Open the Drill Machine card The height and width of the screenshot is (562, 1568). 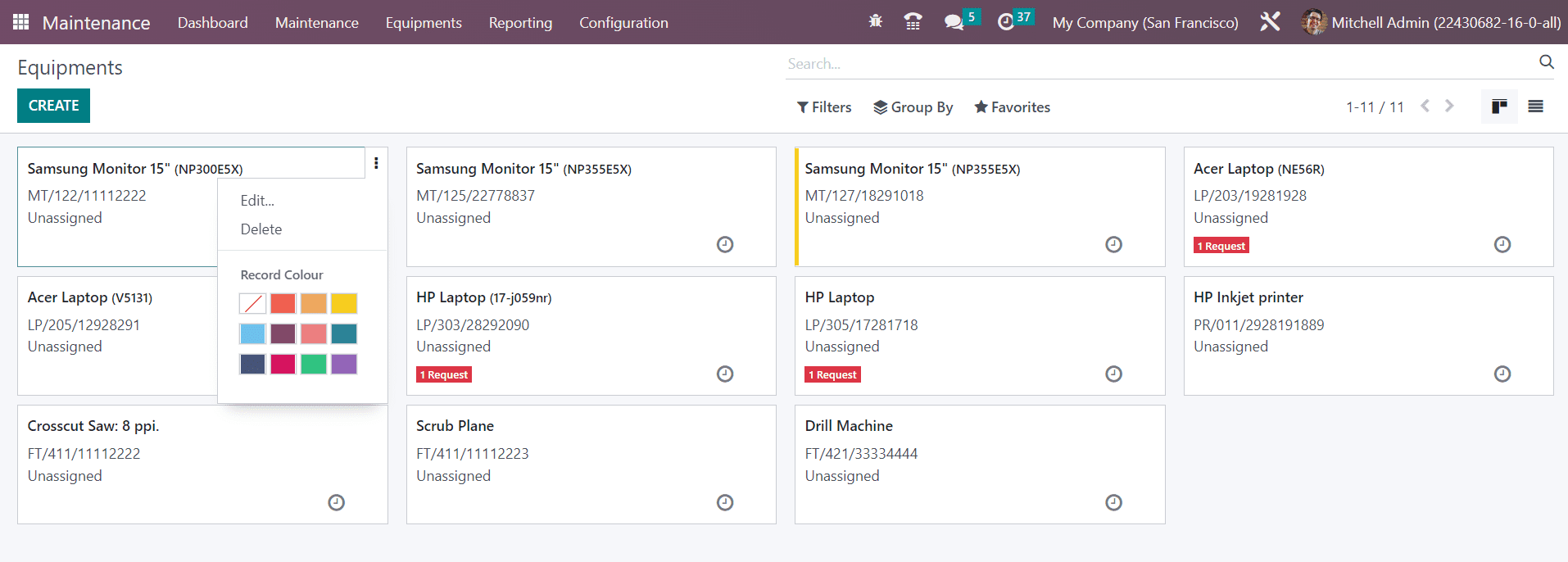point(980,465)
